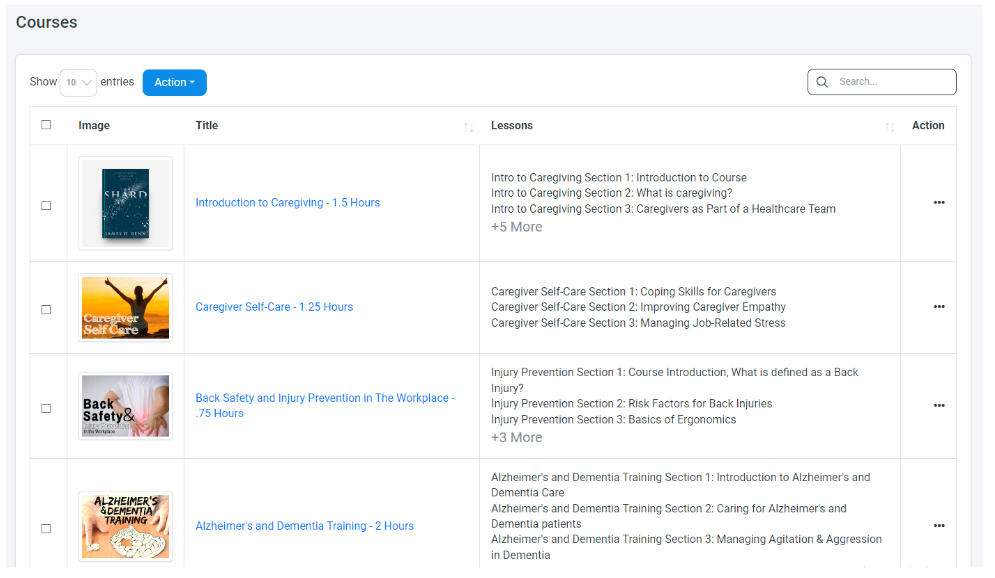Open actions menu for Introduction to Caregiving row

click(x=938, y=203)
